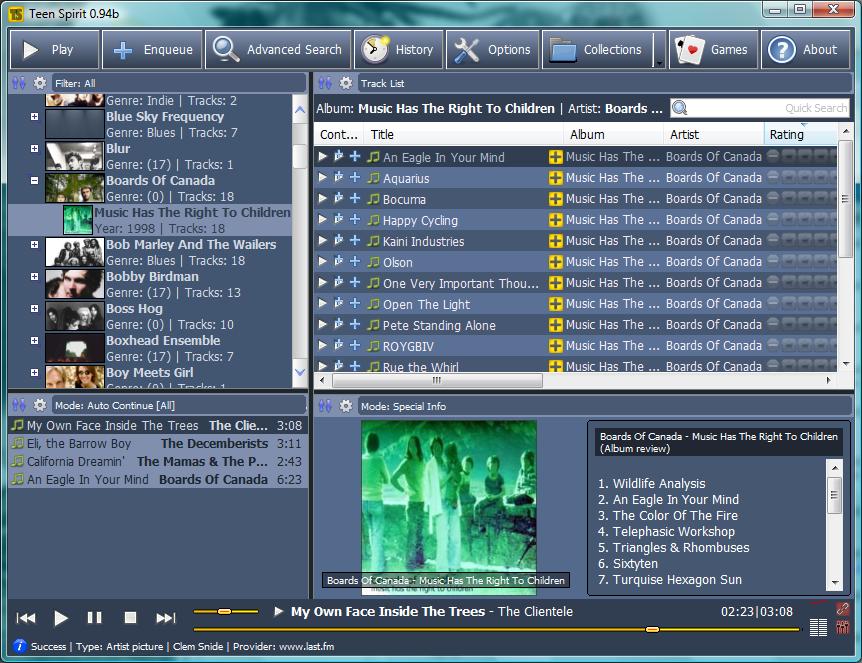862x663 pixels.
Task: Open the About dialog
Action: pyautogui.click(x=805, y=50)
